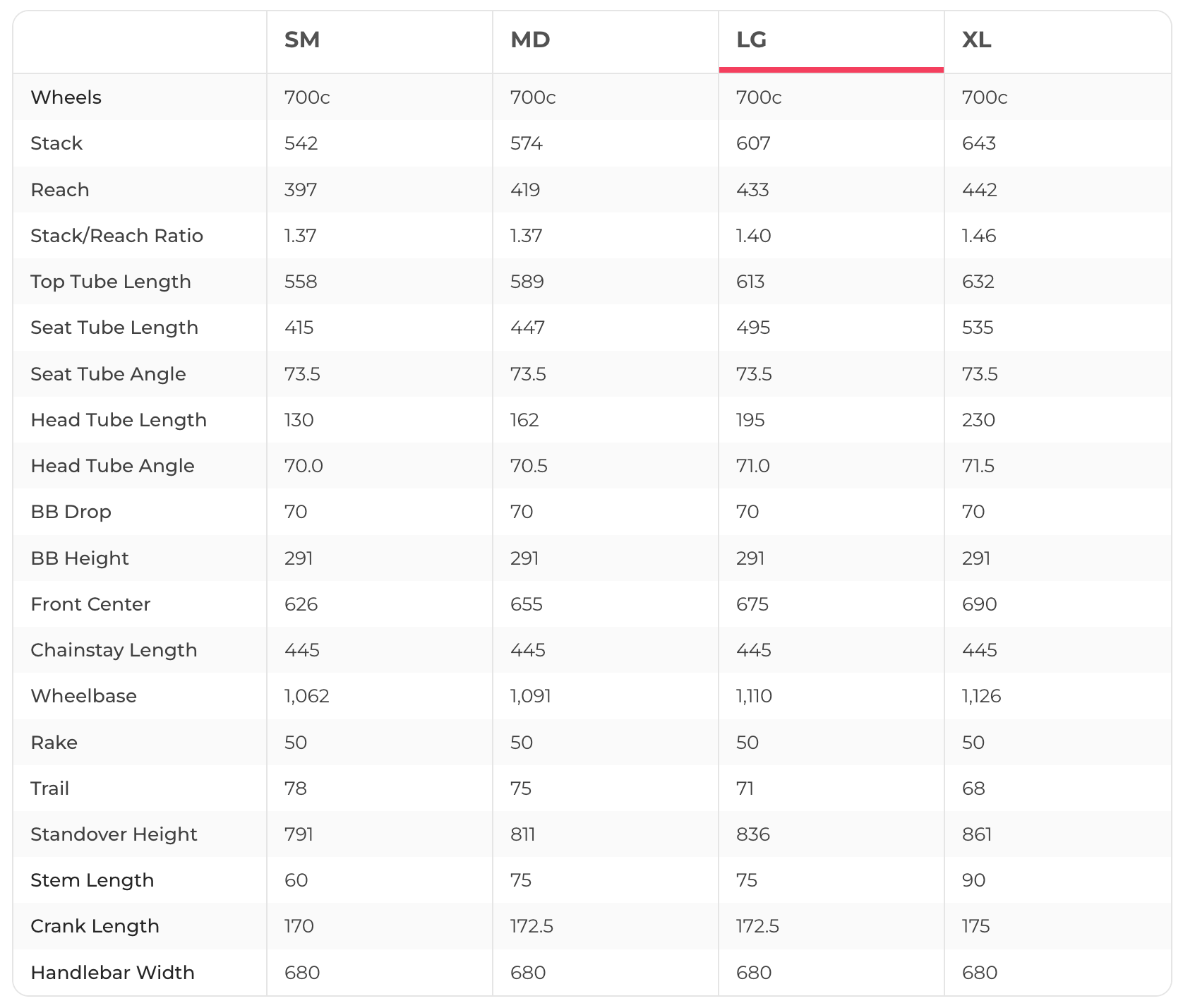Click XL Wheelbase value 1,126
Image resolution: width=1183 pixels, height=1008 pixels.
pyautogui.click(x=981, y=696)
